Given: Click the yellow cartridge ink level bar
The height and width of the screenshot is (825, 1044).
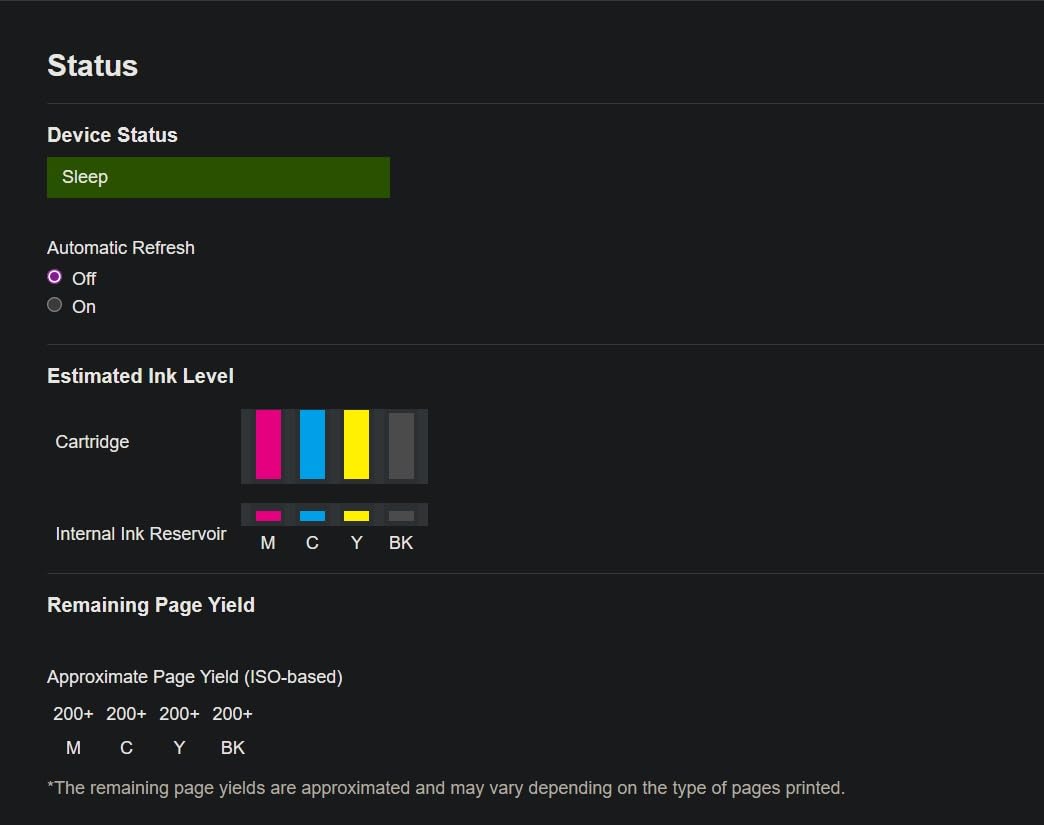Looking at the screenshot, I should click(356, 445).
